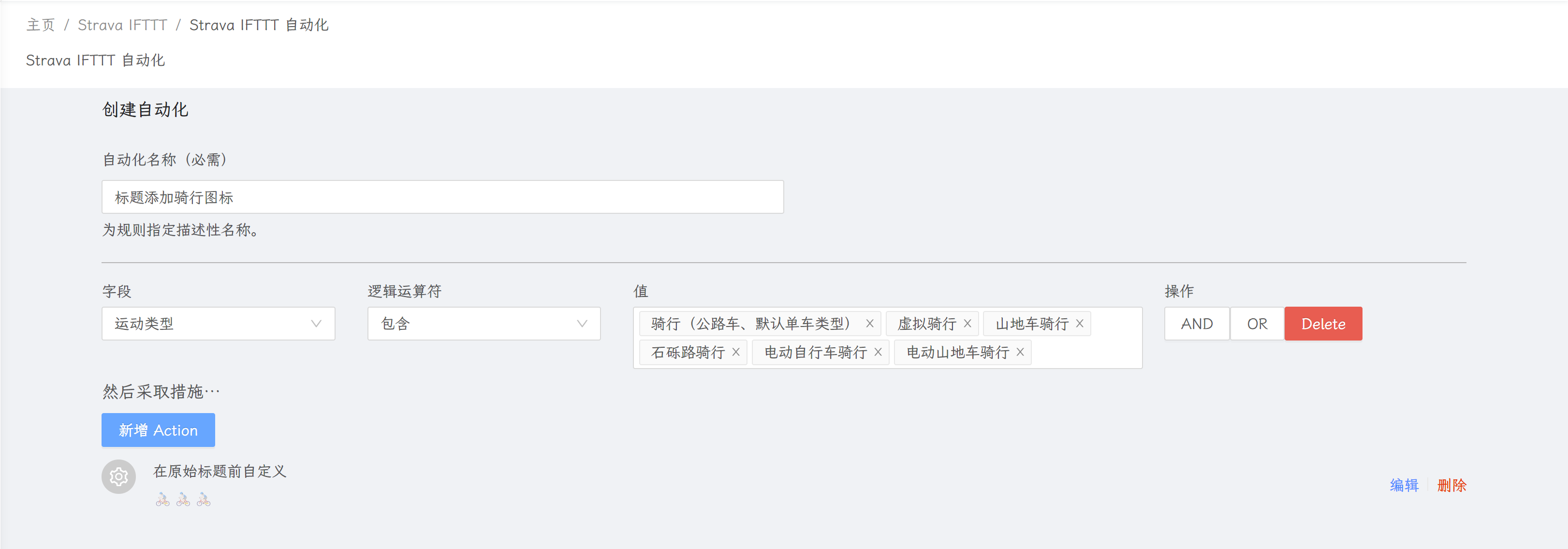Open the 运动类型 field dropdown
The width and height of the screenshot is (1568, 549).
click(218, 324)
